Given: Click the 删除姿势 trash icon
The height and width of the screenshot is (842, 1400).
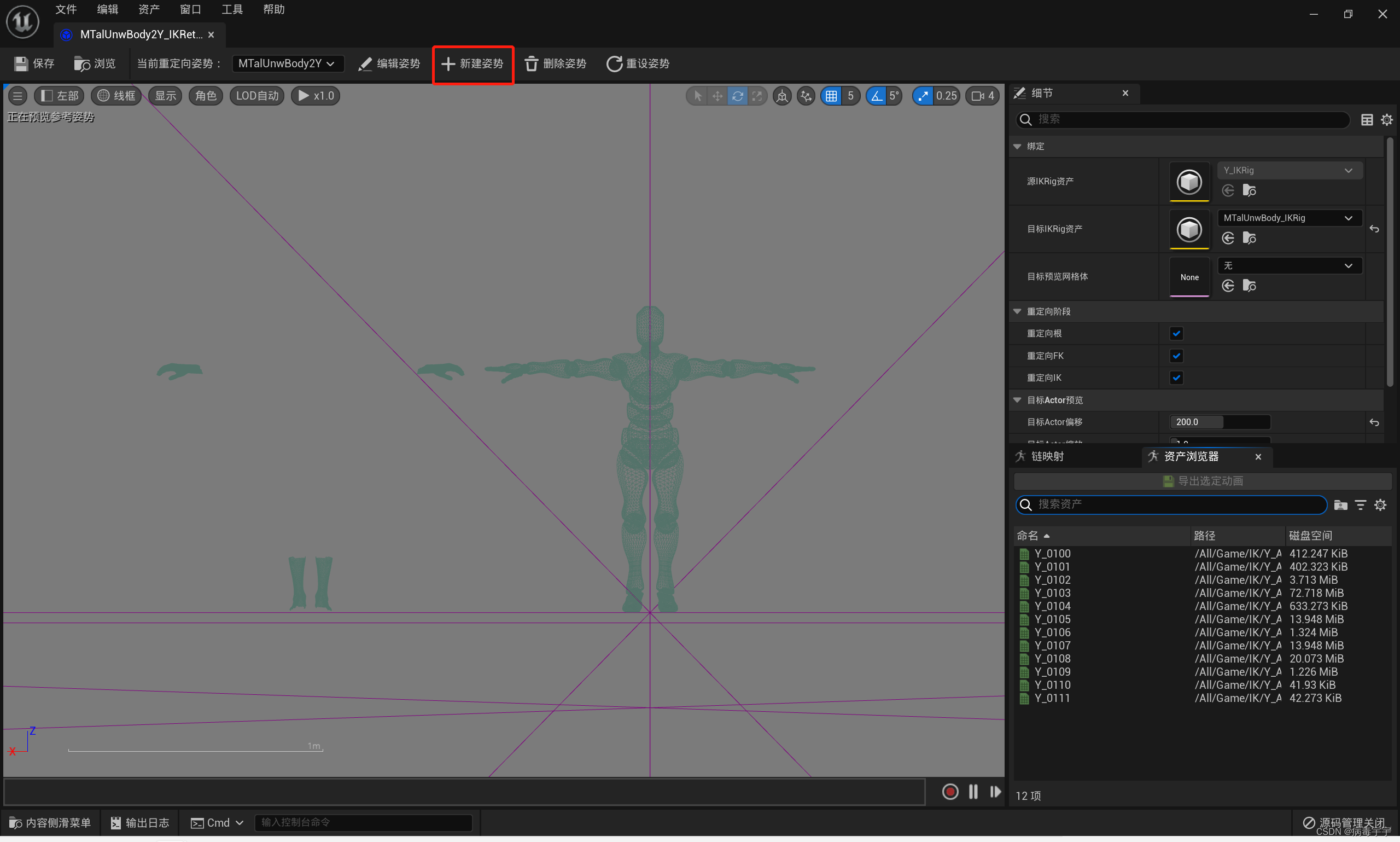Looking at the screenshot, I should click(530, 63).
